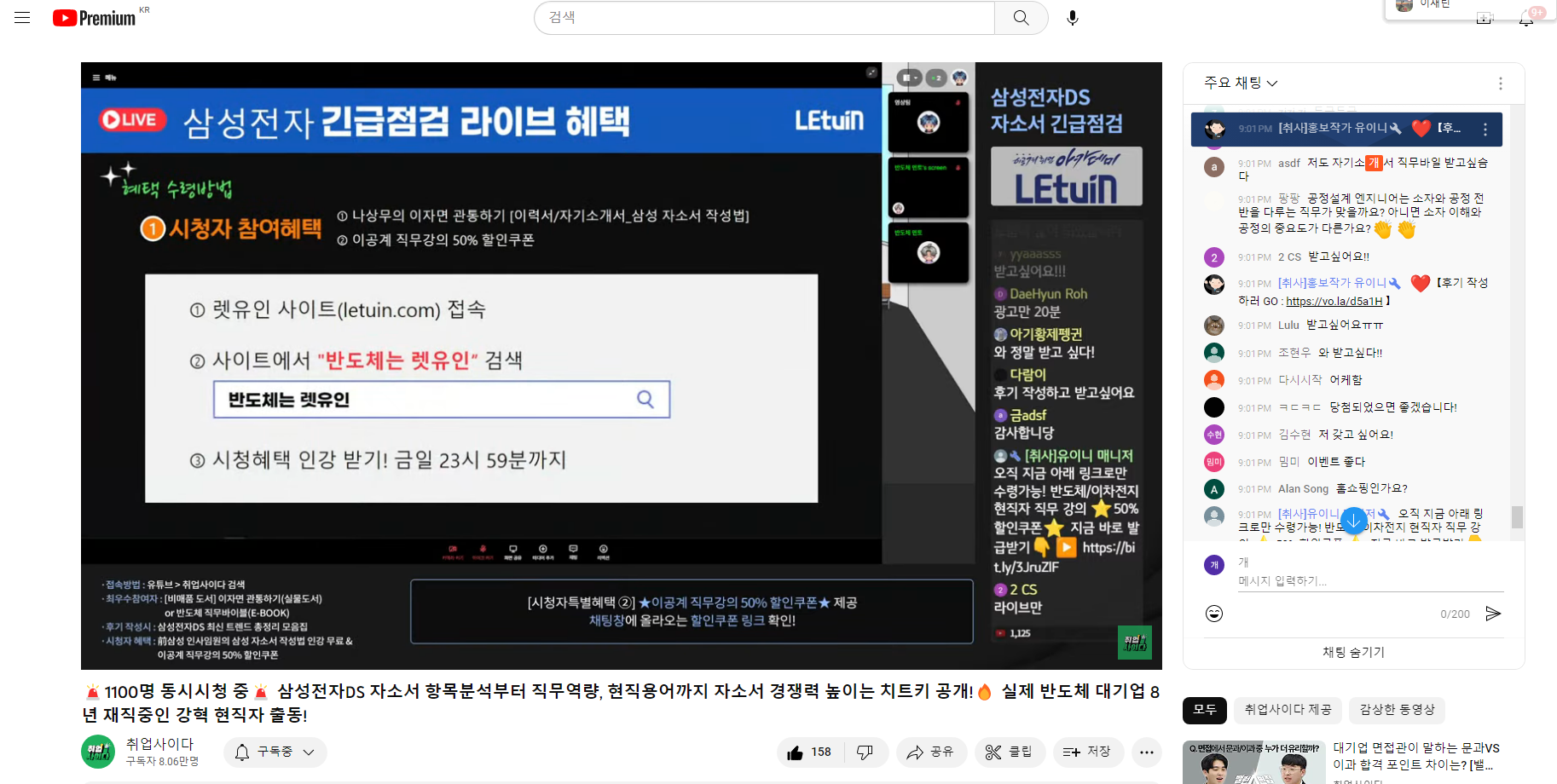Click the search magnifier button

[x=1021, y=18]
